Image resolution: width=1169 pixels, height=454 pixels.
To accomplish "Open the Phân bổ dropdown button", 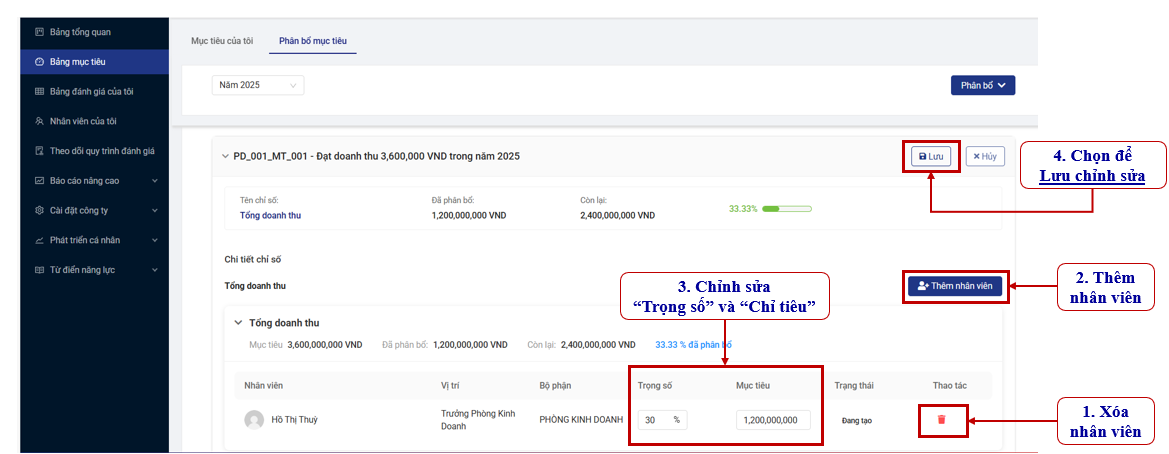I will 982,85.
